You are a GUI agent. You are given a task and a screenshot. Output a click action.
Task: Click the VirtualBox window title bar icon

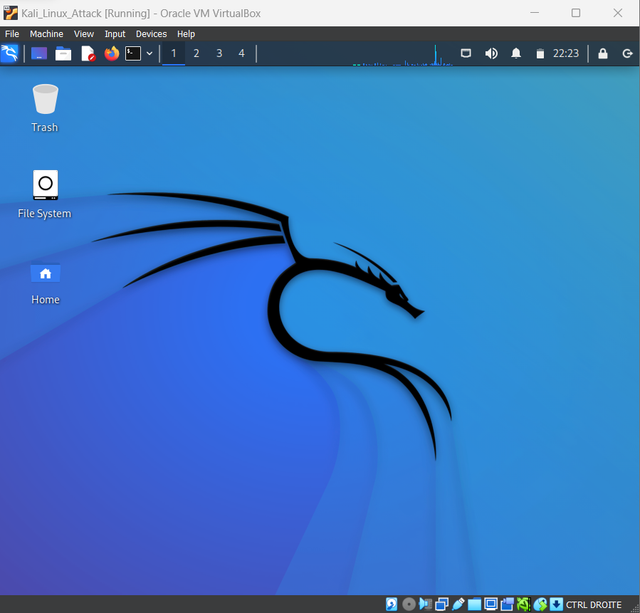coord(10,13)
